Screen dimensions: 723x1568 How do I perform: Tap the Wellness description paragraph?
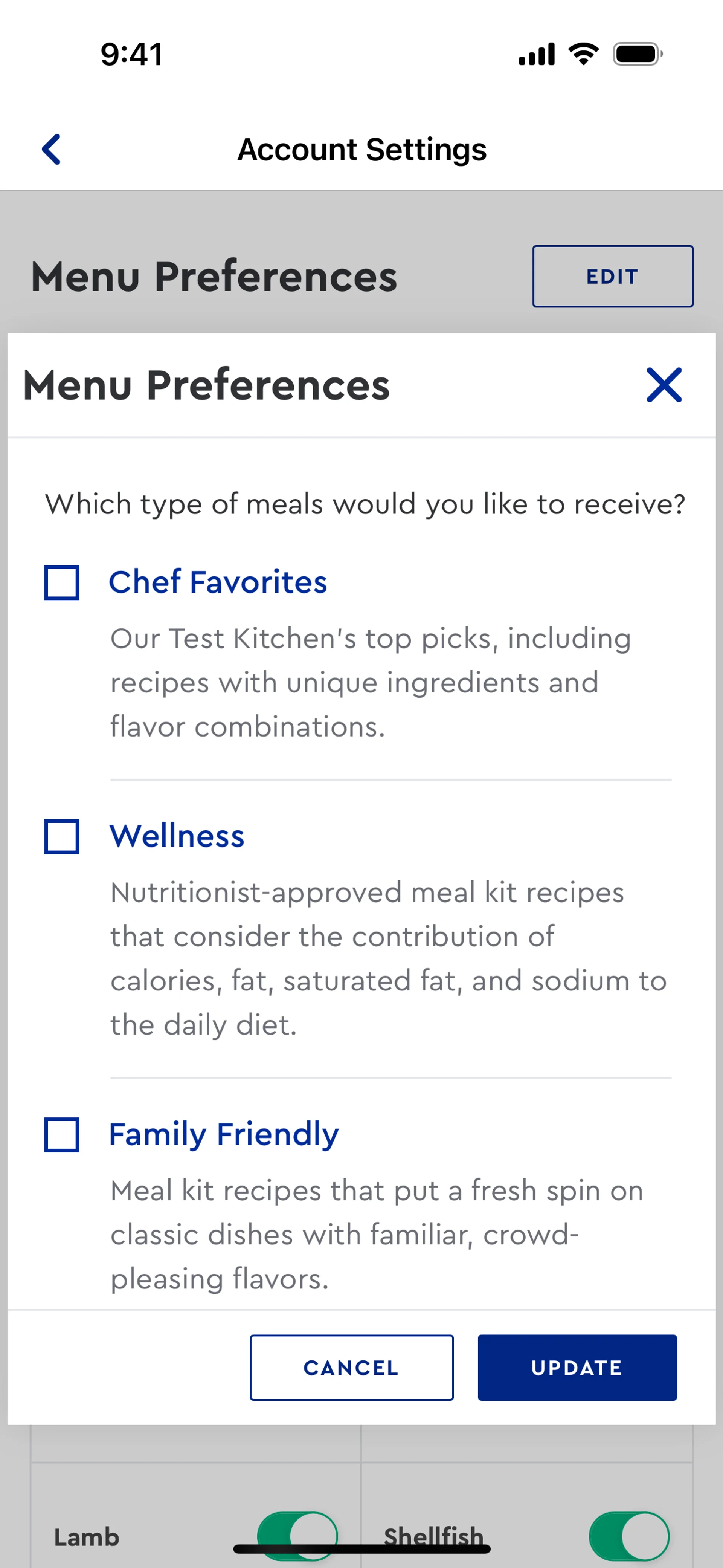[x=388, y=958]
